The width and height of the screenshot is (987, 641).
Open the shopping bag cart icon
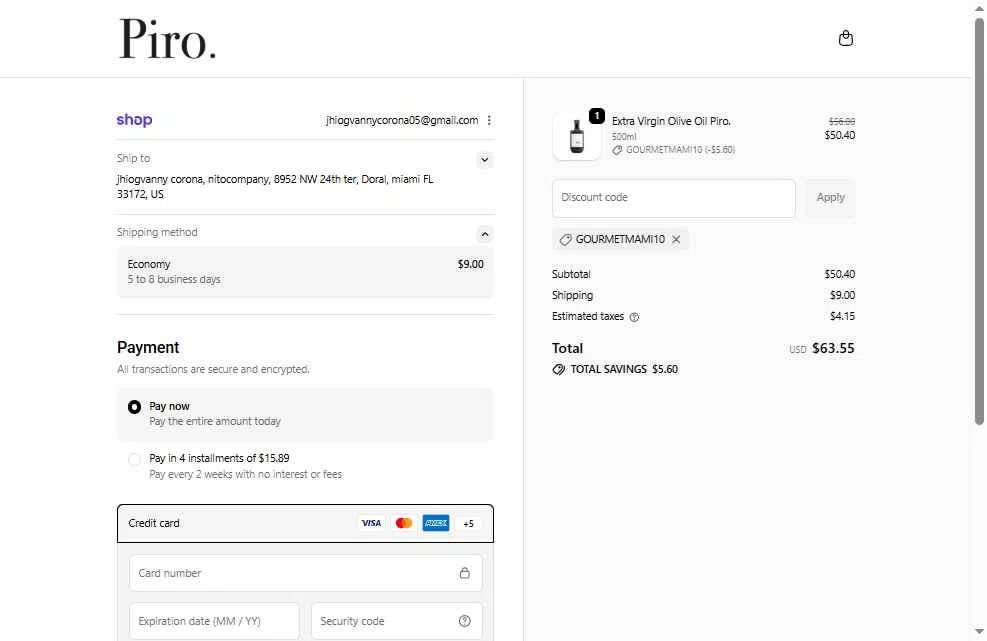pyautogui.click(x=845, y=38)
